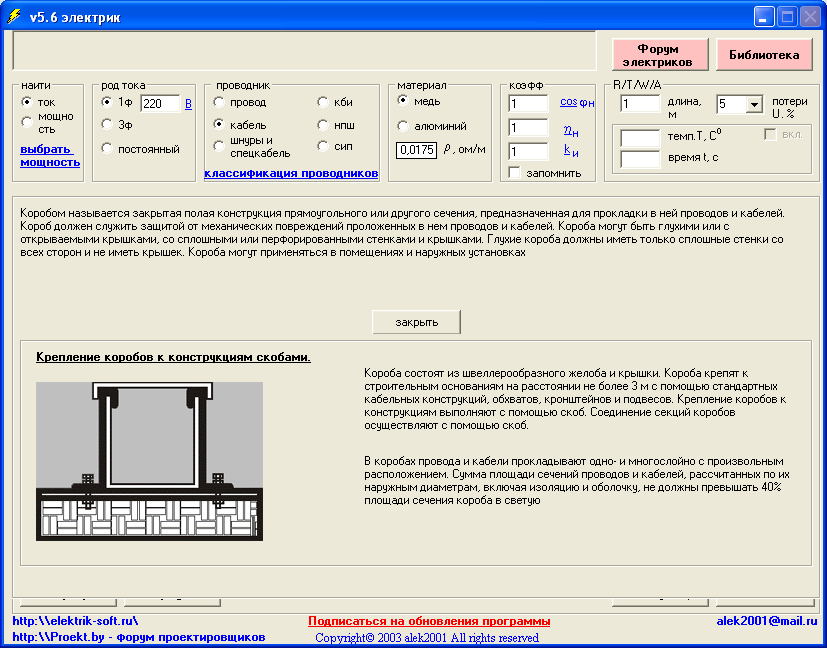The height and width of the screenshot is (648, 827).
Task: Focus the kи coefficient input
Action: pyautogui.click(x=528, y=151)
